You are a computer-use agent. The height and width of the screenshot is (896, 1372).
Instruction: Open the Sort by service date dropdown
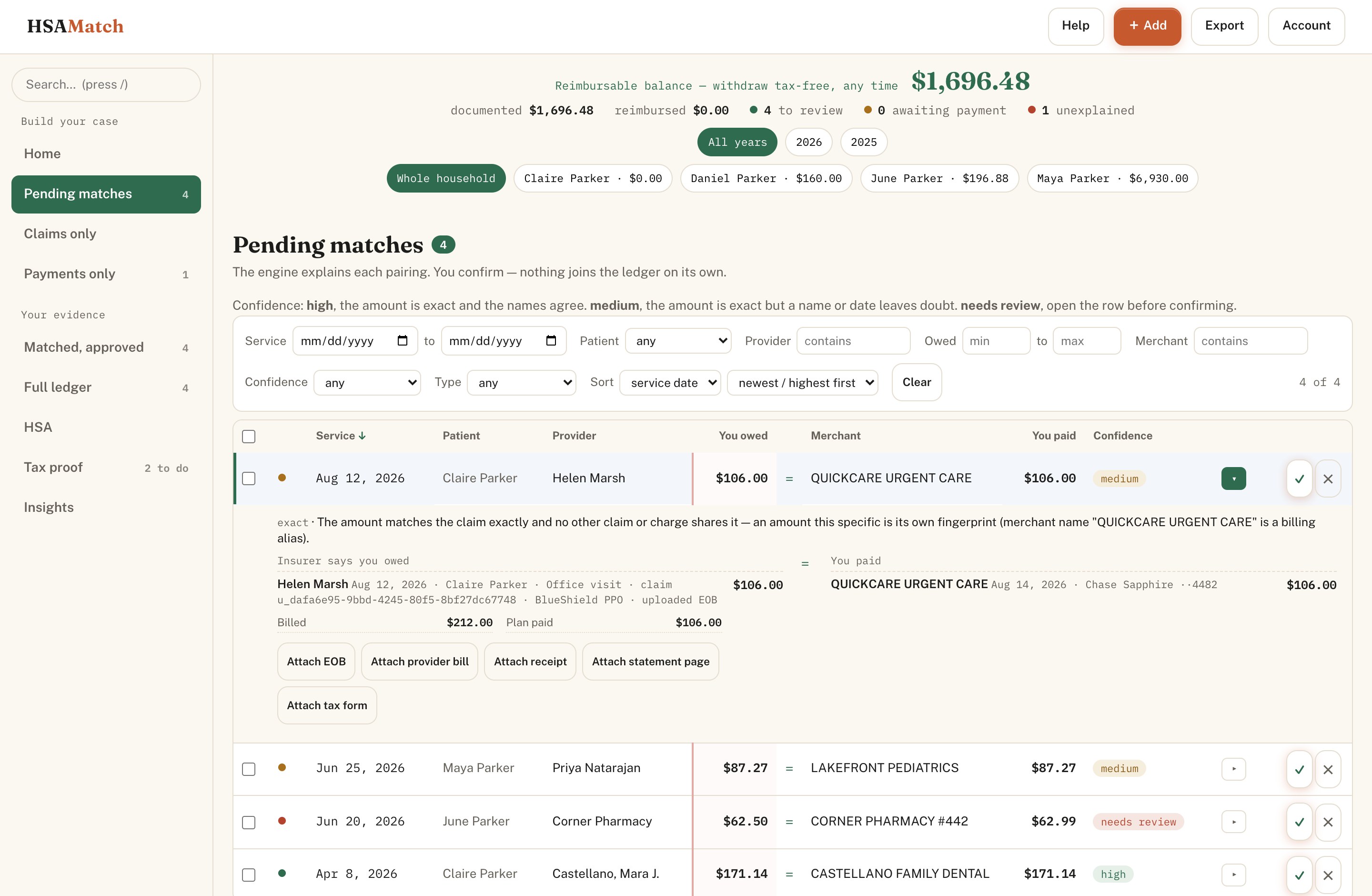pos(670,382)
